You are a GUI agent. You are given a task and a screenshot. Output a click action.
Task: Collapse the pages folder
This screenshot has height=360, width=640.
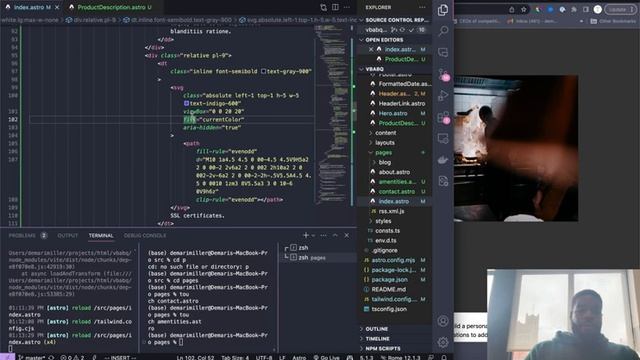383,153
